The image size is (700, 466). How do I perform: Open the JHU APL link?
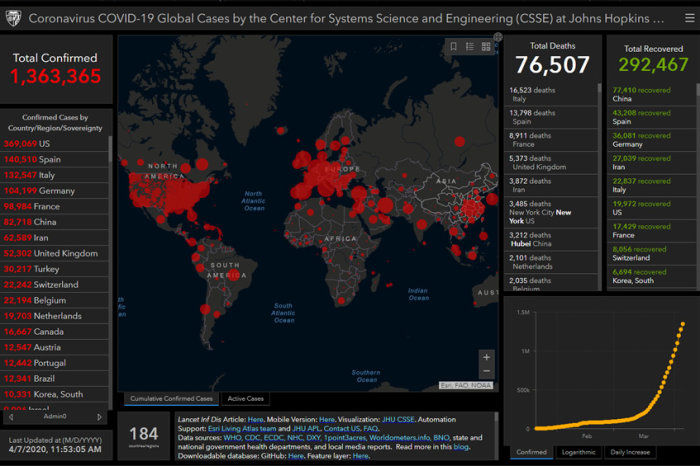306,429
